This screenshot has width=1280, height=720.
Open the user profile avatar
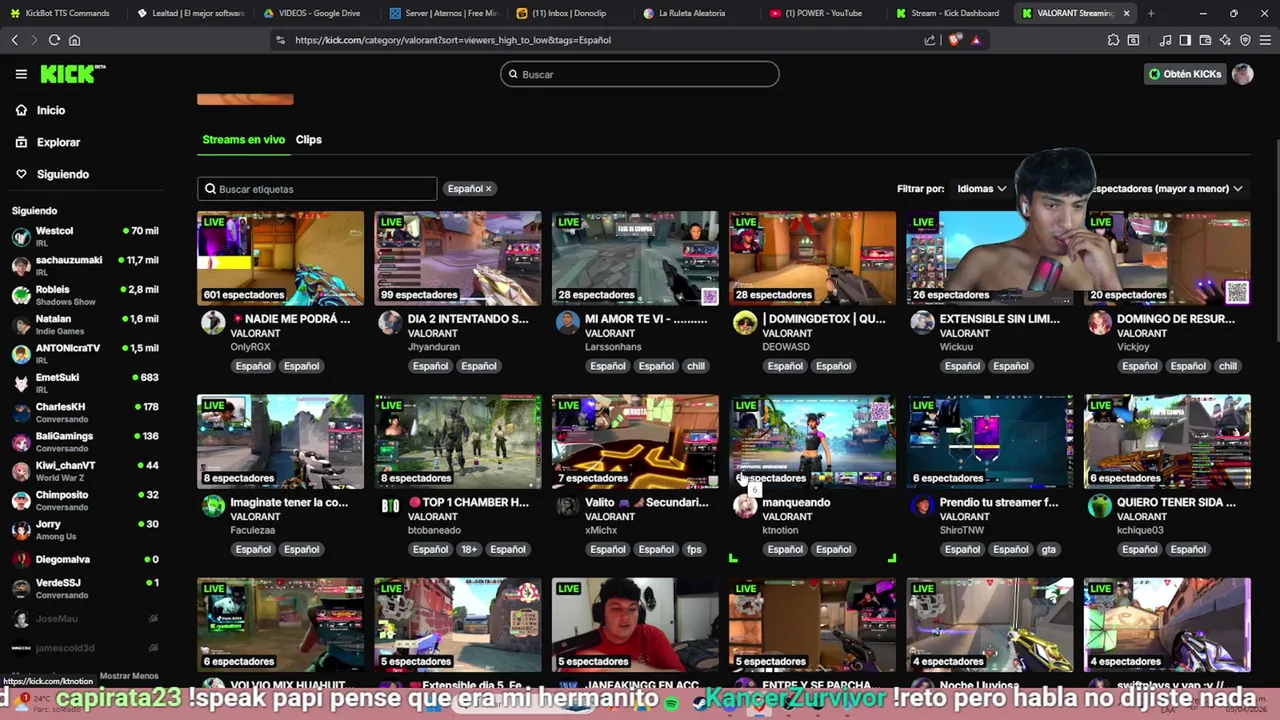1243,74
